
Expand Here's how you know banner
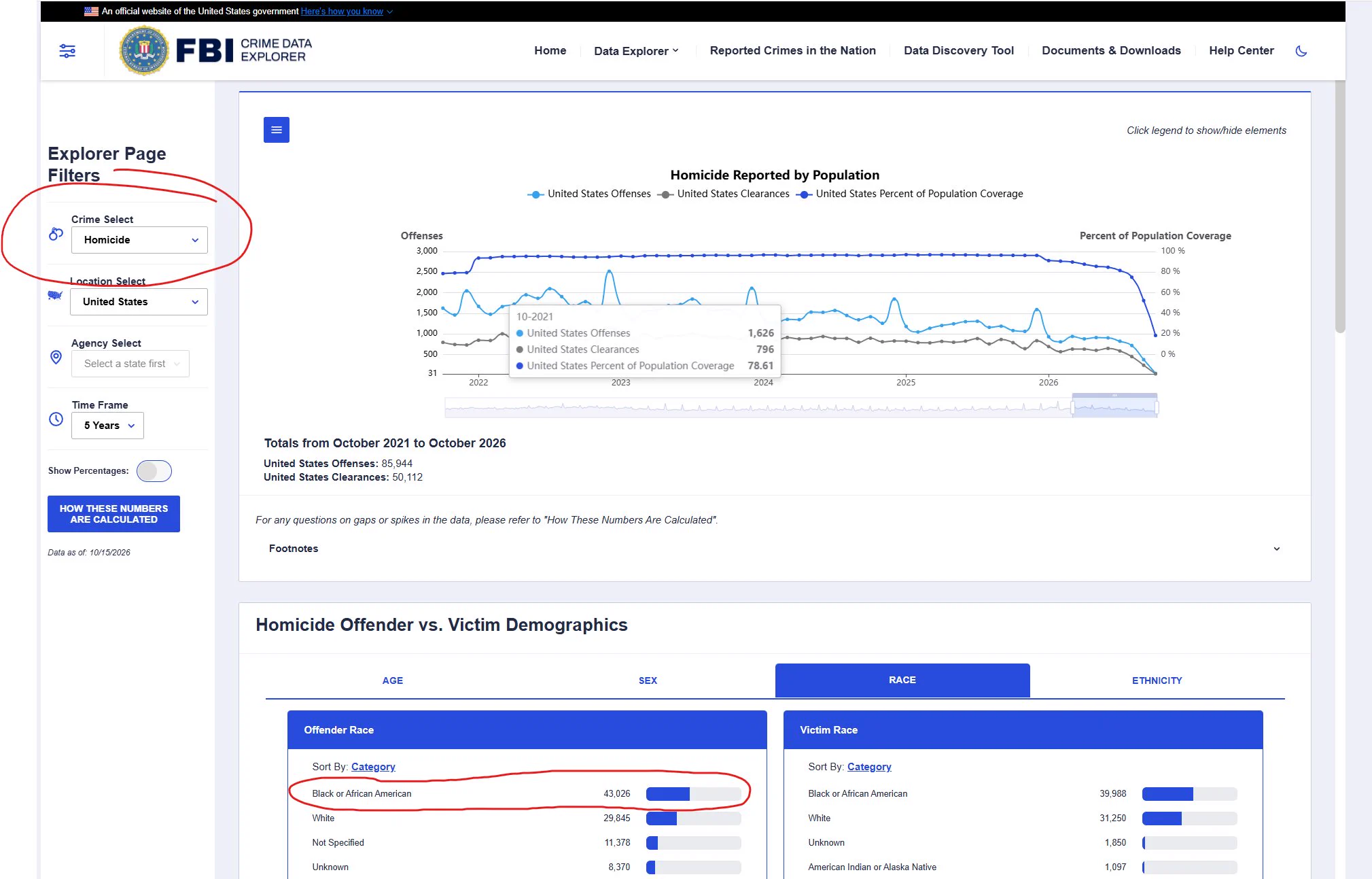(x=347, y=12)
